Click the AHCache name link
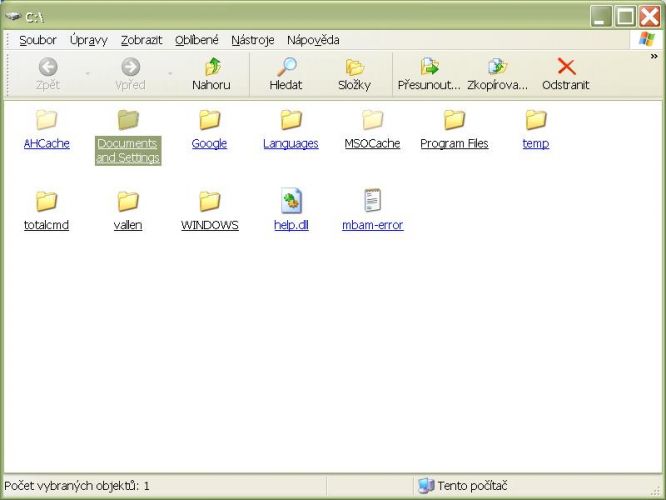Image resolution: width=666 pixels, height=500 pixels. (47, 144)
